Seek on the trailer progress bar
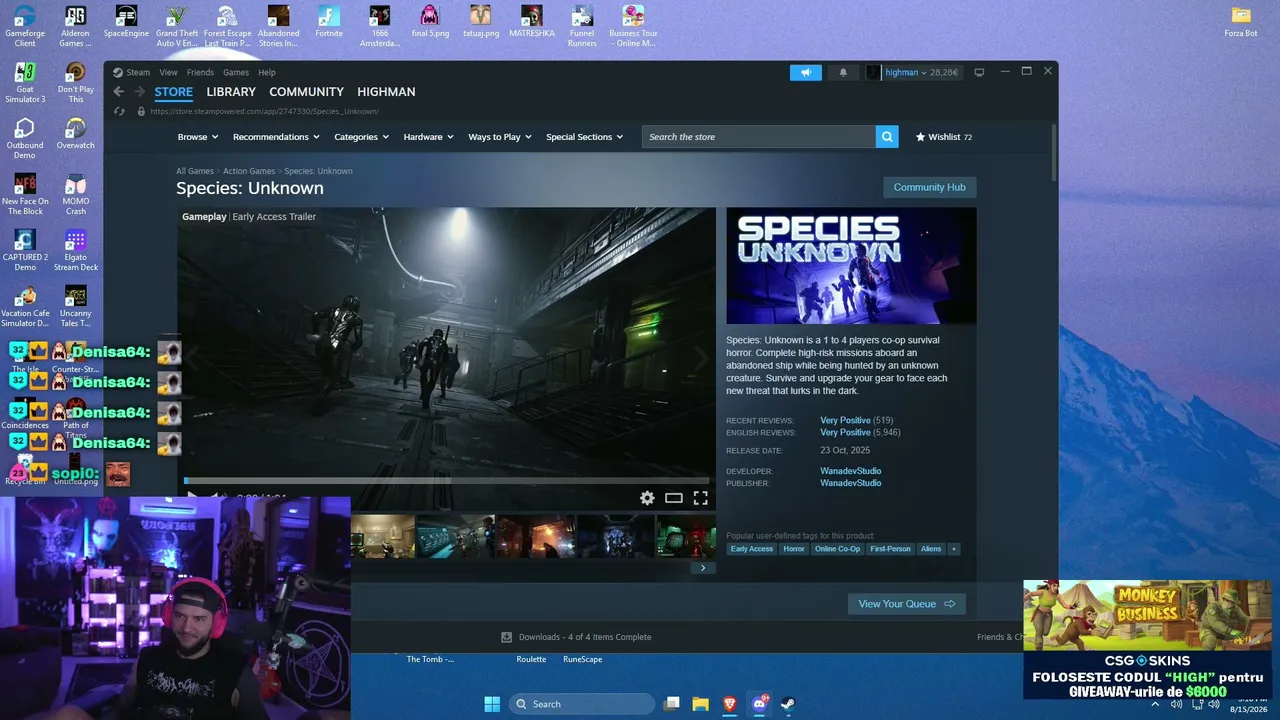This screenshot has width=1280, height=720. tap(446, 481)
